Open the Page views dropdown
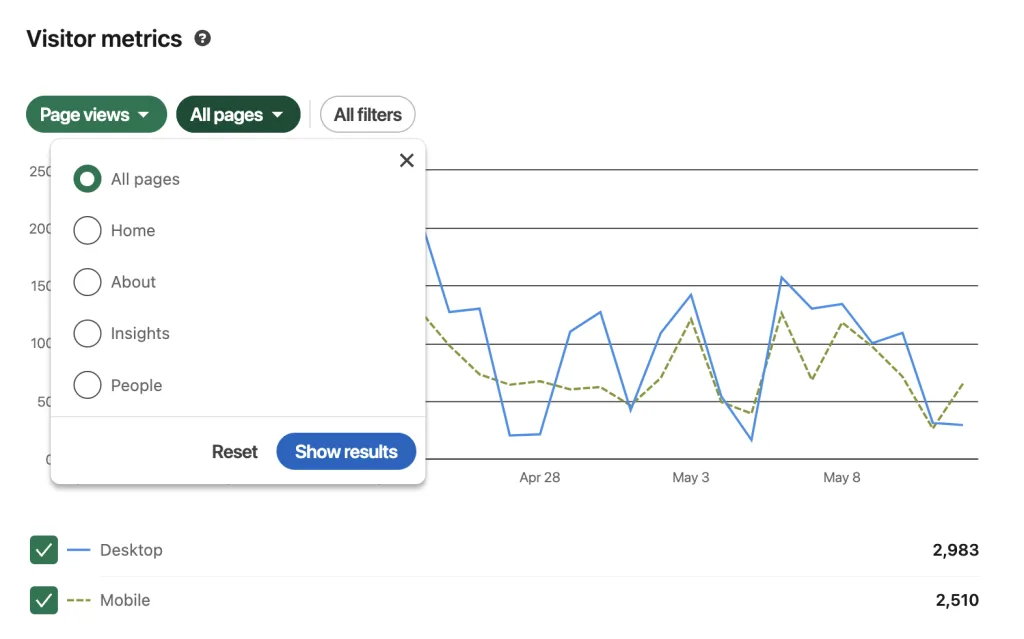 point(97,114)
